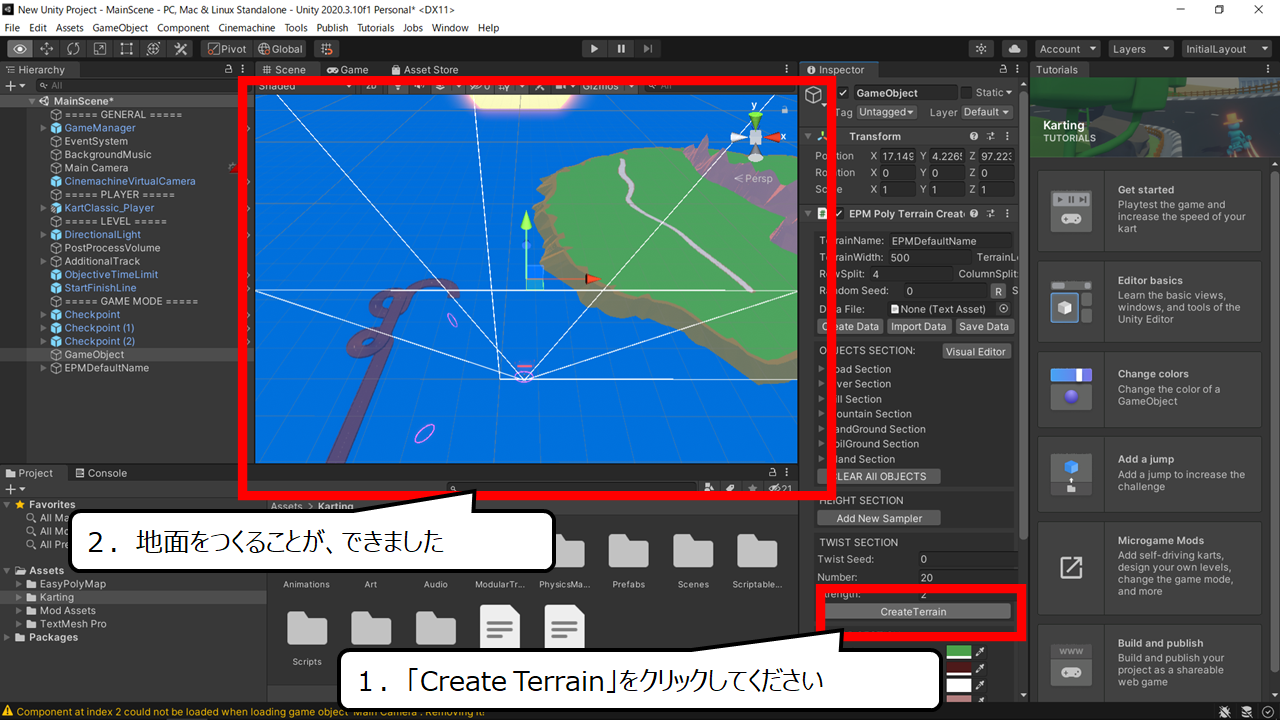Image resolution: width=1280 pixels, height=720 pixels.
Task: Toggle the Static checkbox
Action: 966,92
